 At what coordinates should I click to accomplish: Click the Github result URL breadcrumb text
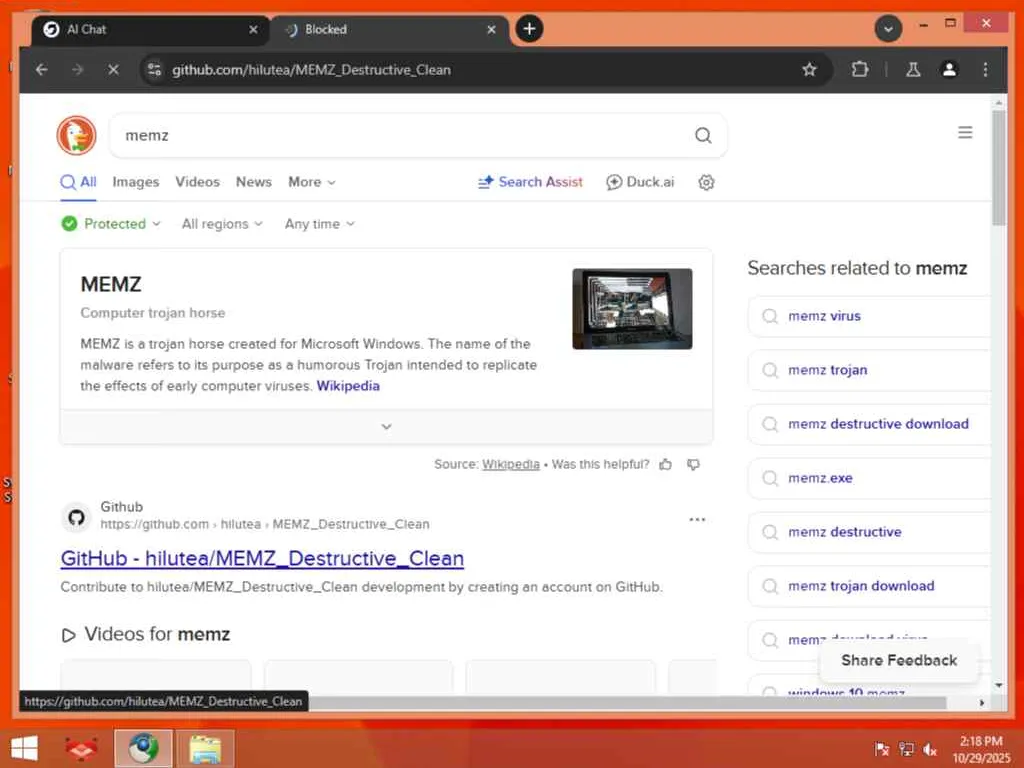point(264,524)
